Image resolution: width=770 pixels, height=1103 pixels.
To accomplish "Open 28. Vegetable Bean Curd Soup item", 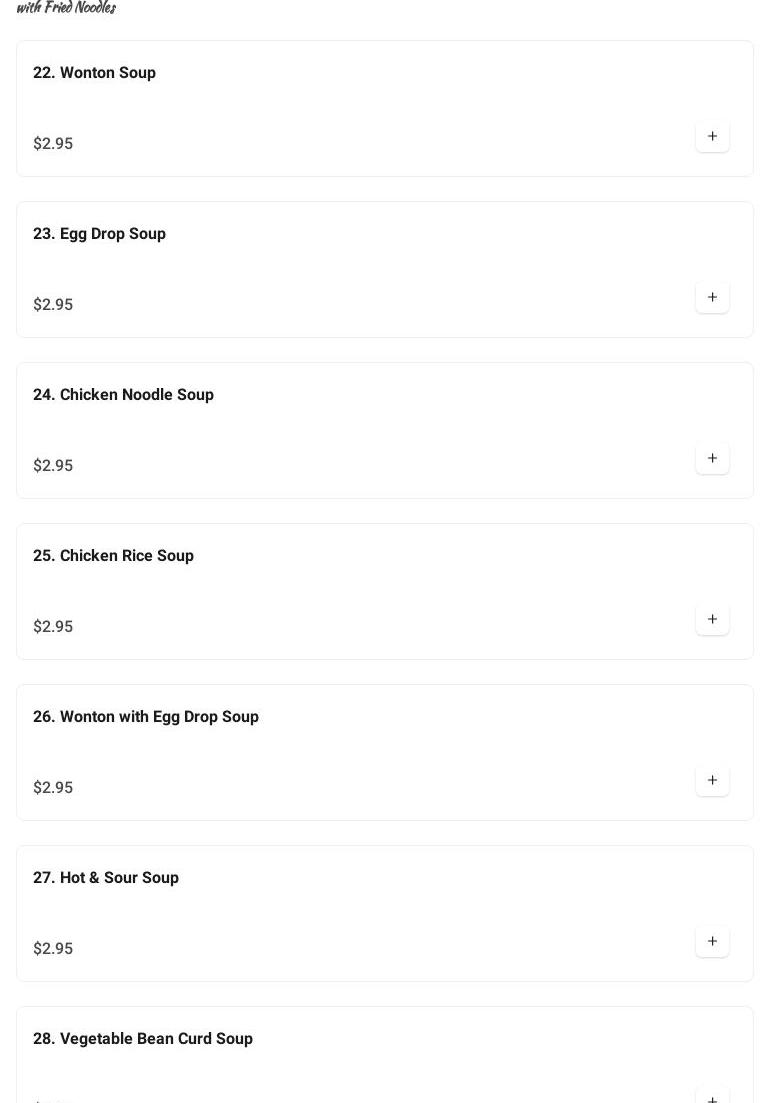I will coord(143,1039).
